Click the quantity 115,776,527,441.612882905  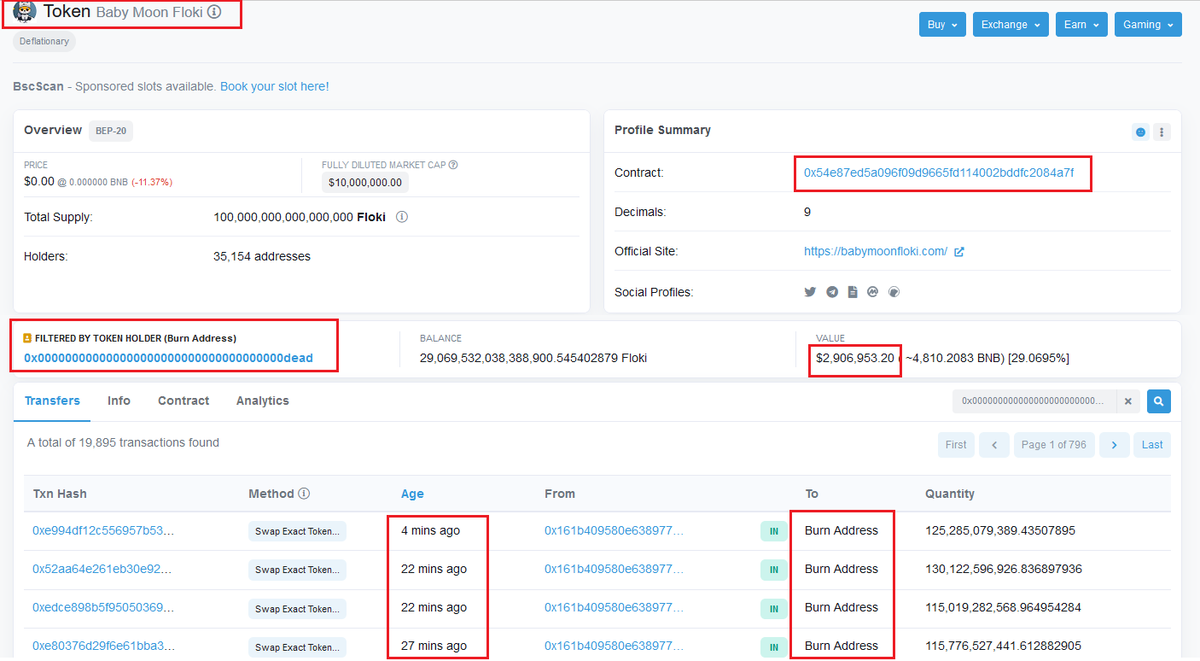point(1003,646)
